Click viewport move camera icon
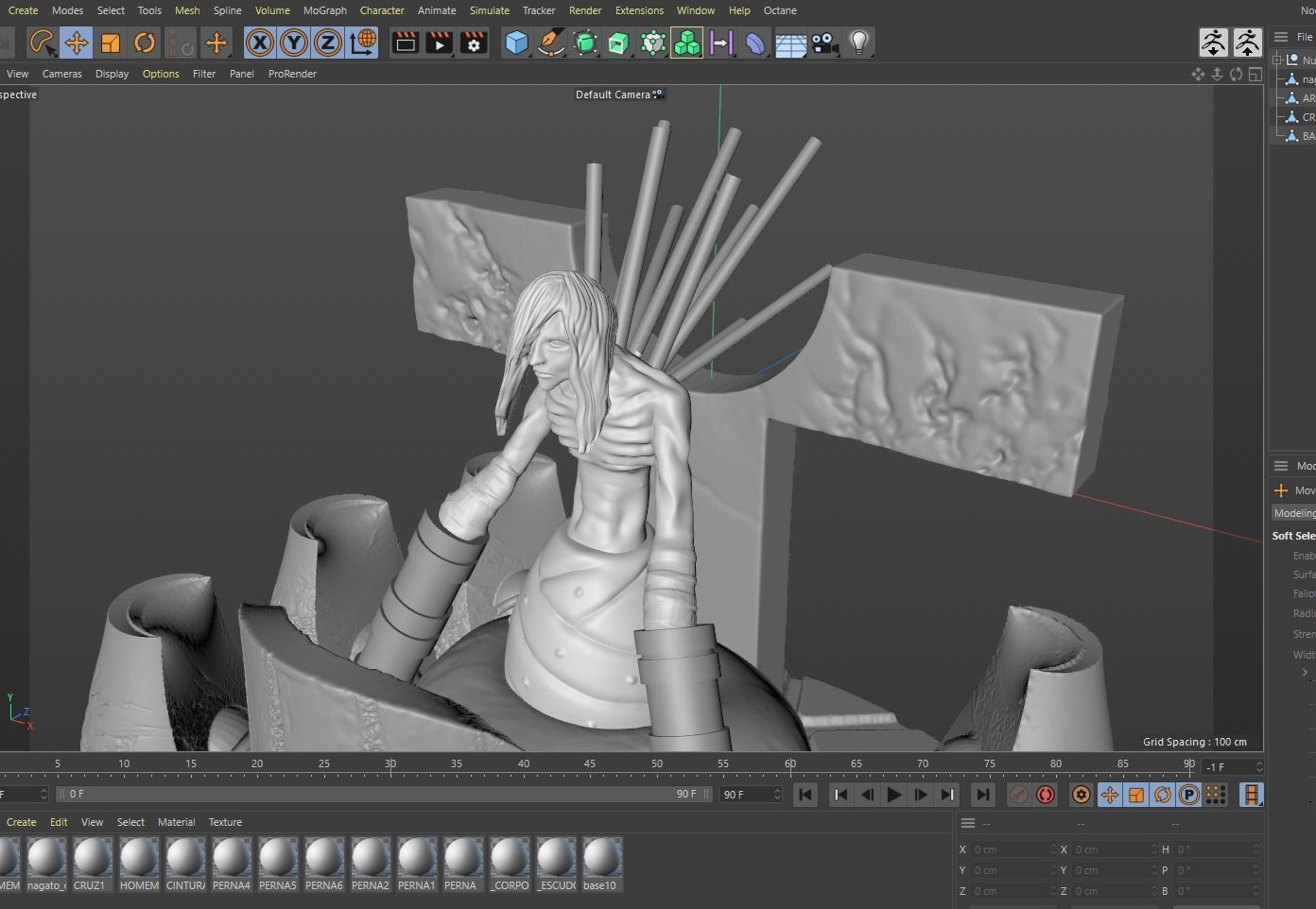 (x=1198, y=74)
